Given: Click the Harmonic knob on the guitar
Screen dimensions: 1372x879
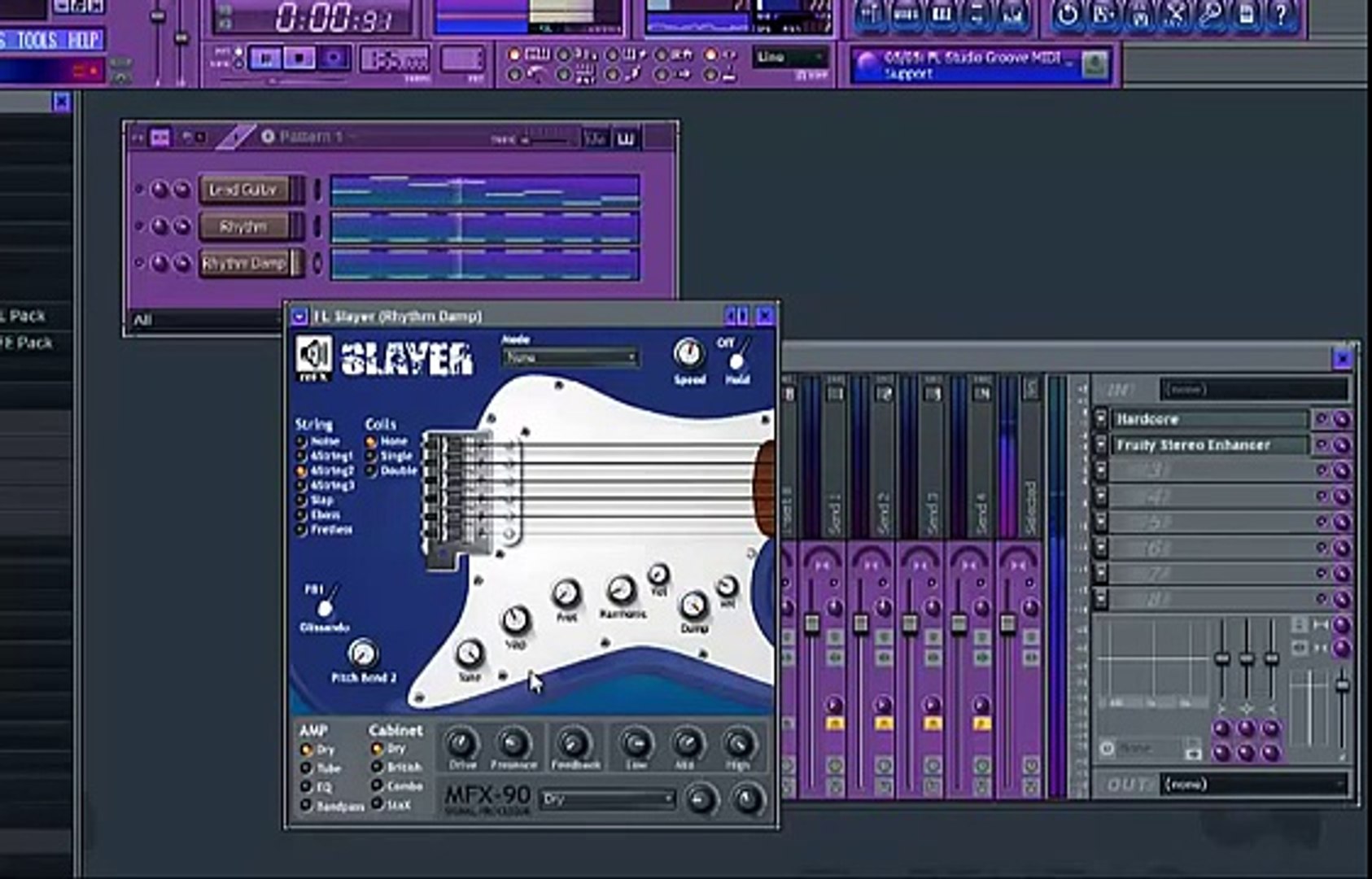Looking at the screenshot, I should tap(621, 589).
